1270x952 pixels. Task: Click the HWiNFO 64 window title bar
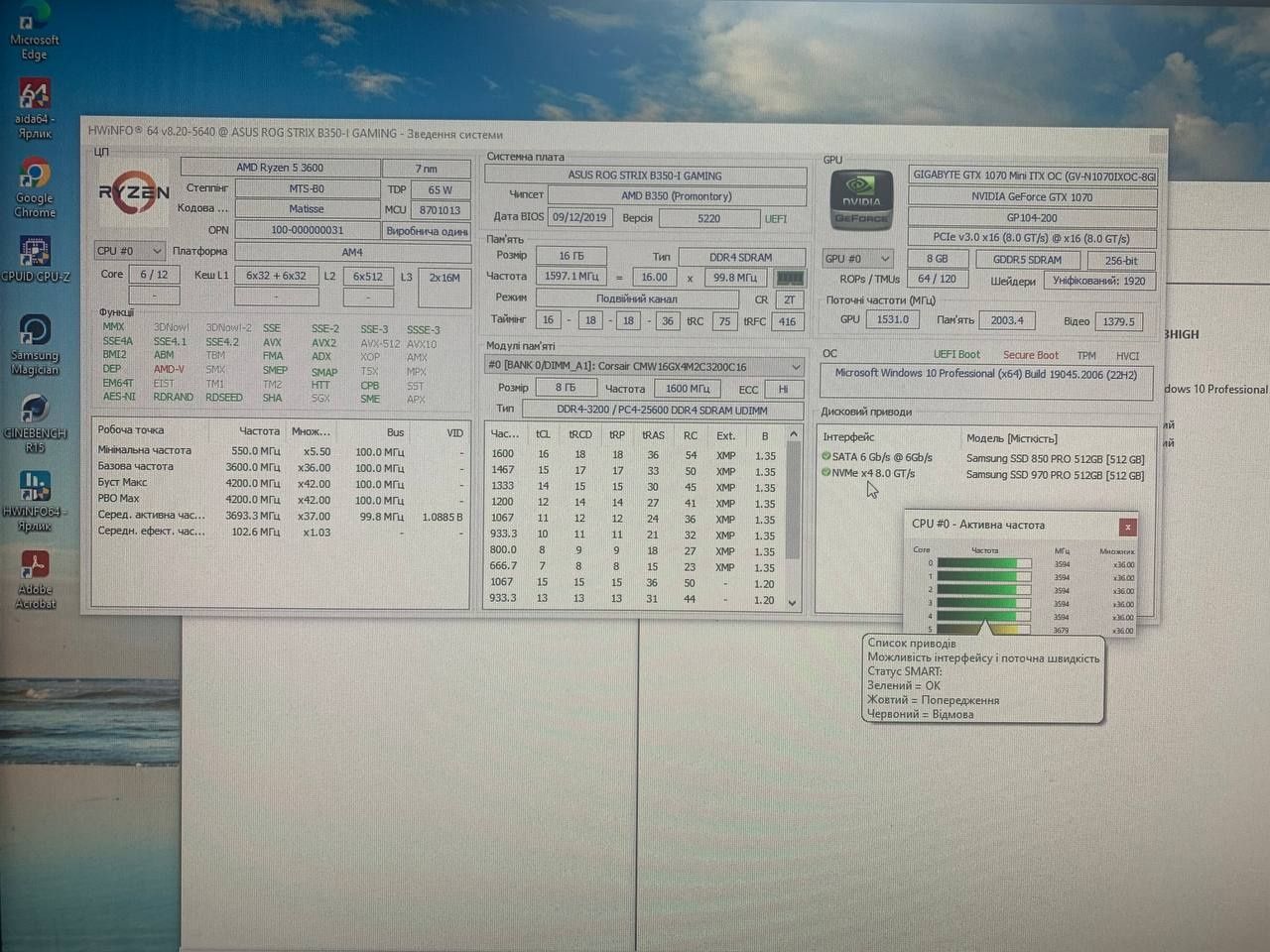(625, 133)
